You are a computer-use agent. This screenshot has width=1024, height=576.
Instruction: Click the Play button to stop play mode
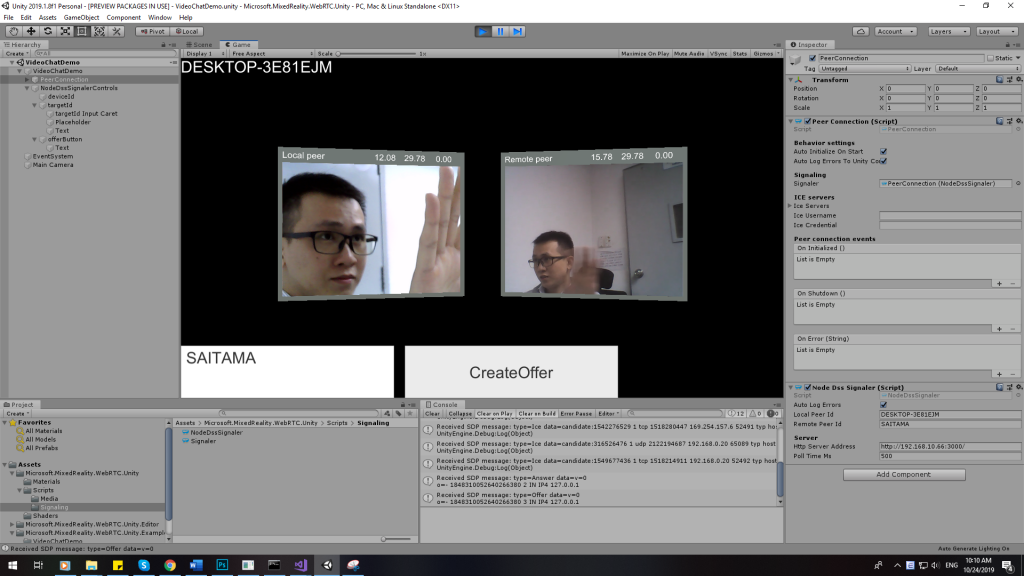click(x=483, y=31)
